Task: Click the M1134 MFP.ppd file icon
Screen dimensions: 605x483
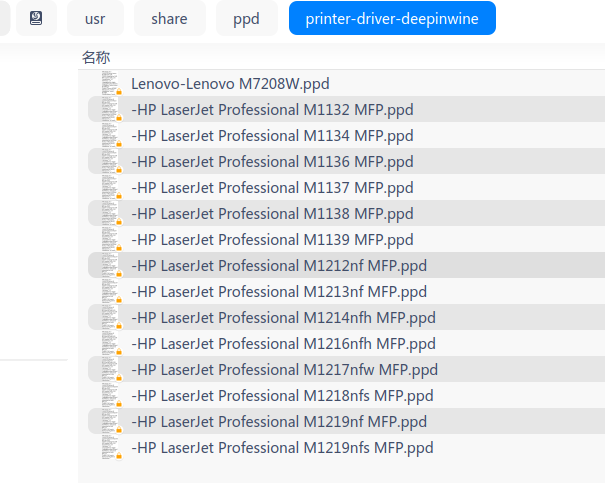Action: click(x=112, y=135)
